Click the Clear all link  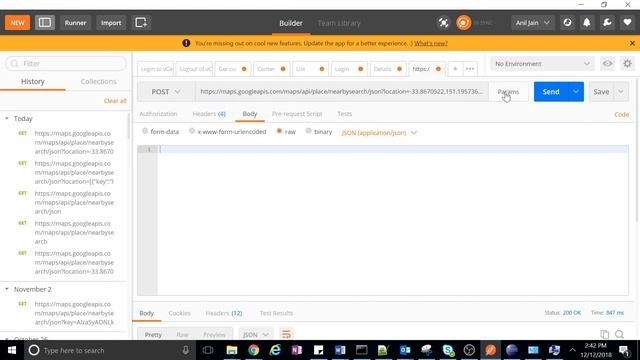[115, 101]
